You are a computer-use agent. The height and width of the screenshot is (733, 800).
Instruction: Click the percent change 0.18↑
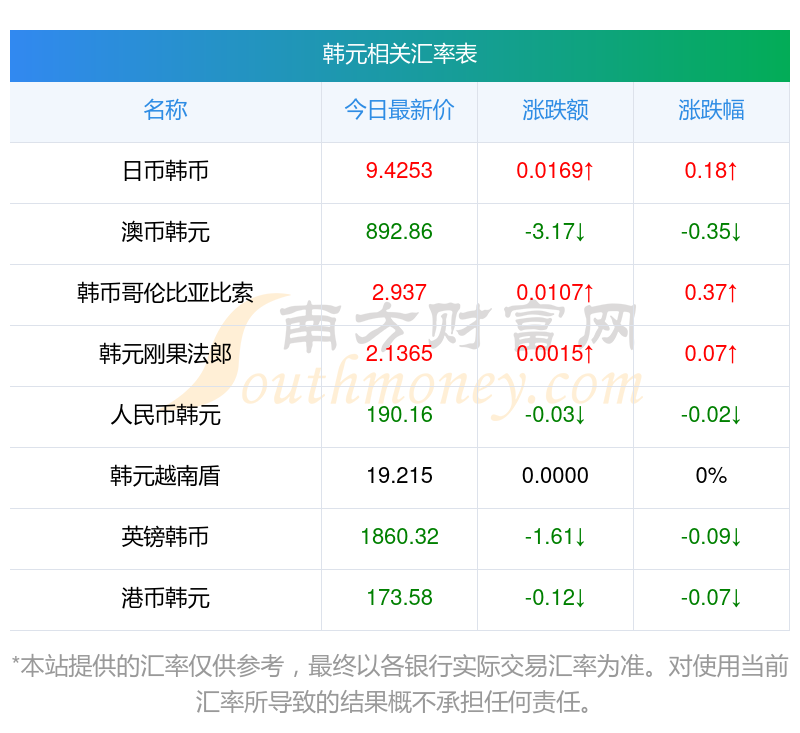pos(711,170)
